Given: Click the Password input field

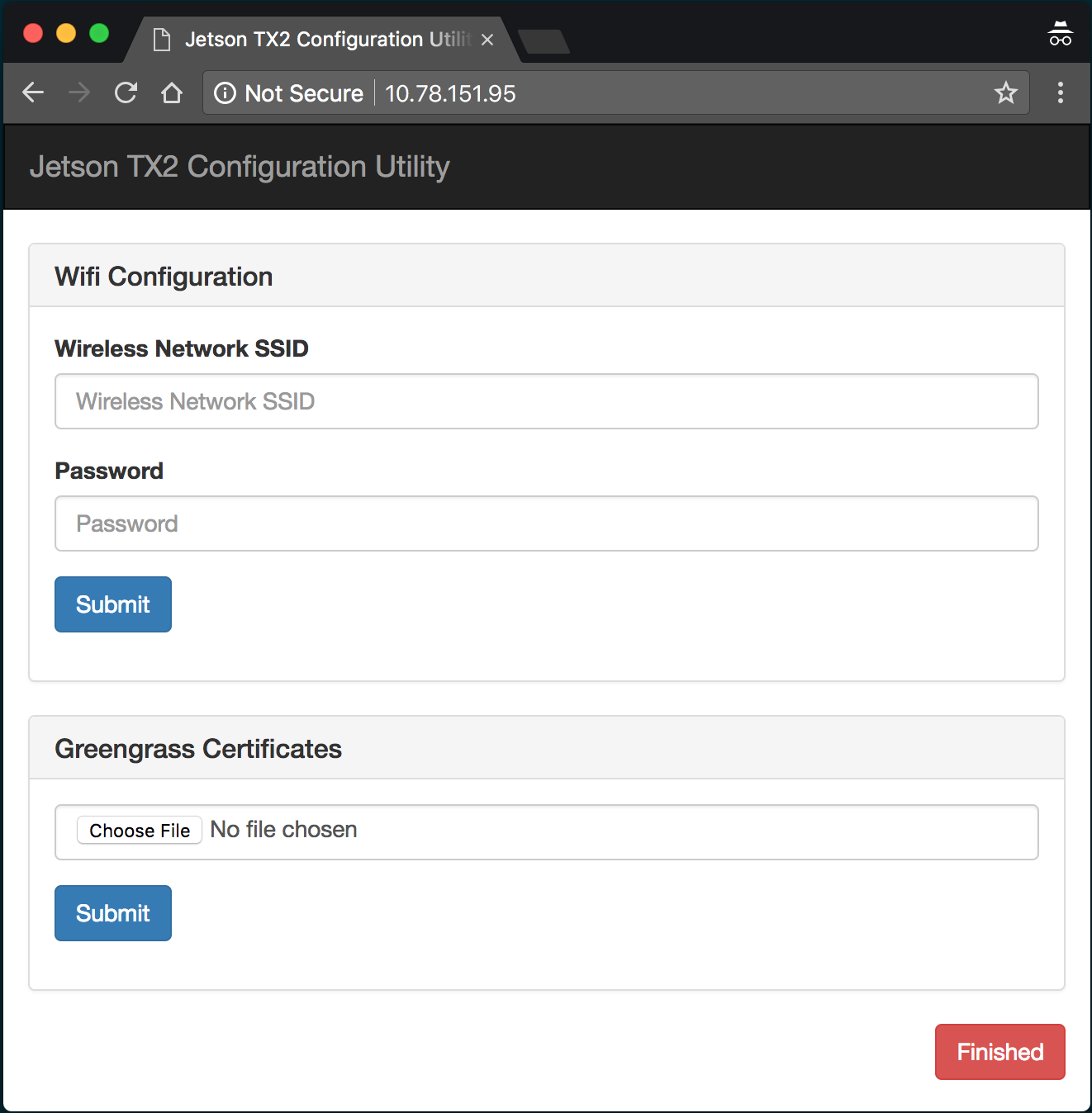Looking at the screenshot, I should point(547,523).
